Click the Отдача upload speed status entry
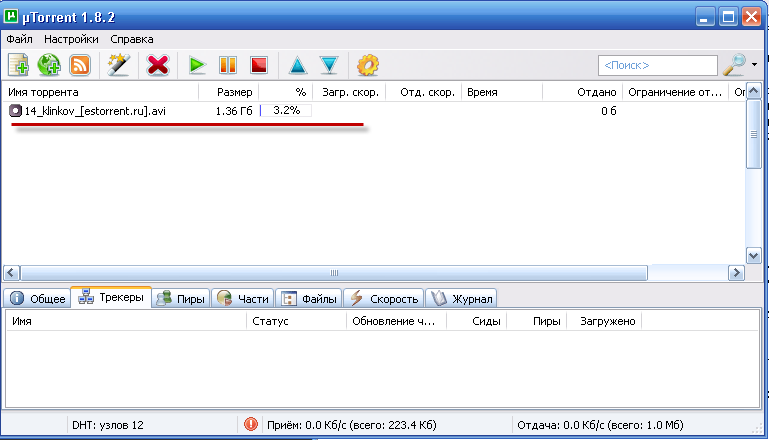This screenshot has height=440, width=769. [x=600, y=425]
